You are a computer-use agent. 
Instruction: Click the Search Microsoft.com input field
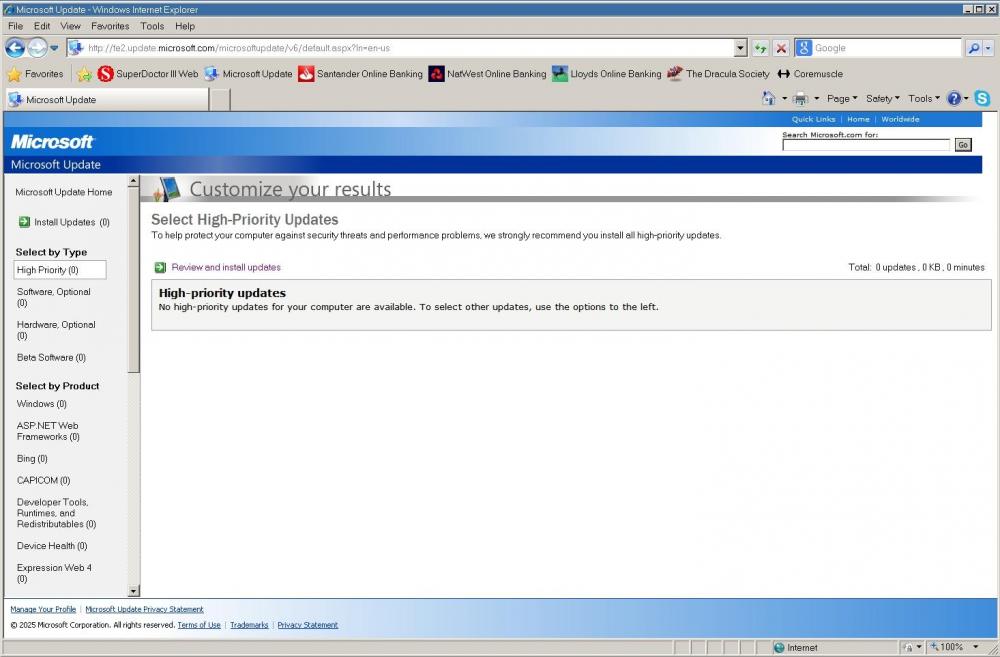[865, 145]
